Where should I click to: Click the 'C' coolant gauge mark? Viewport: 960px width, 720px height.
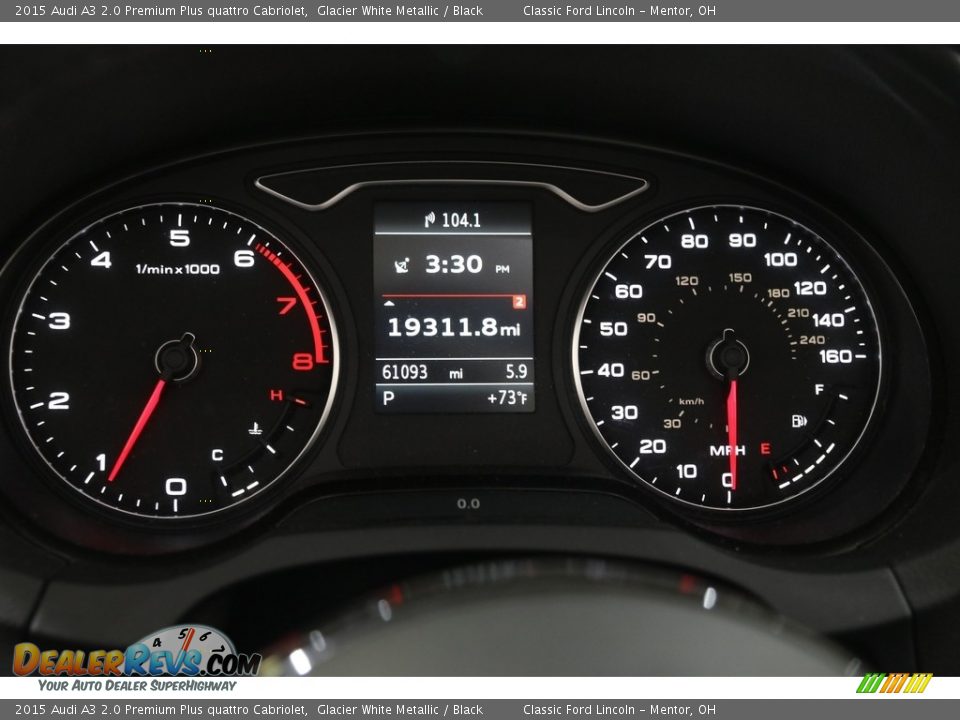pyautogui.click(x=217, y=455)
